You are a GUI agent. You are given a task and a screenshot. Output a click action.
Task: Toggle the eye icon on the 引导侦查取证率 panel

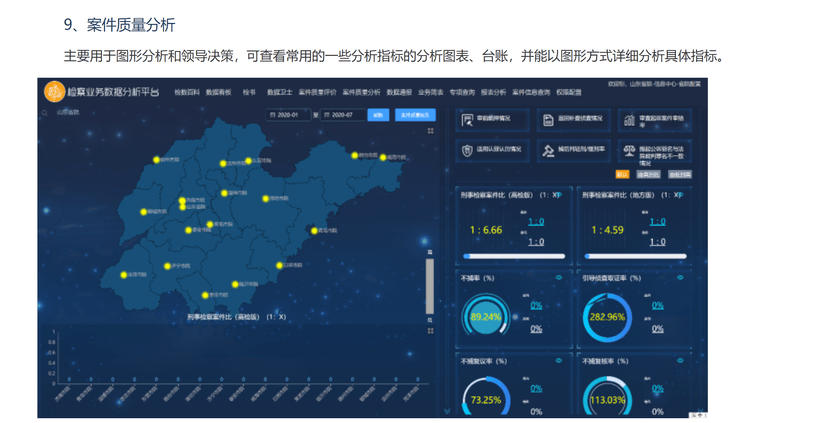[680, 278]
